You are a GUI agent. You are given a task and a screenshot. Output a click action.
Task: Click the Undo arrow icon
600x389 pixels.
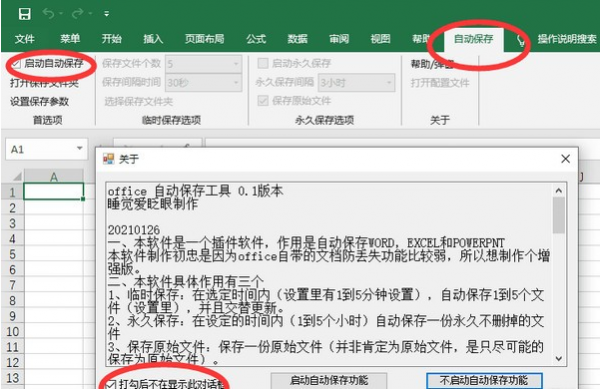[48, 14]
